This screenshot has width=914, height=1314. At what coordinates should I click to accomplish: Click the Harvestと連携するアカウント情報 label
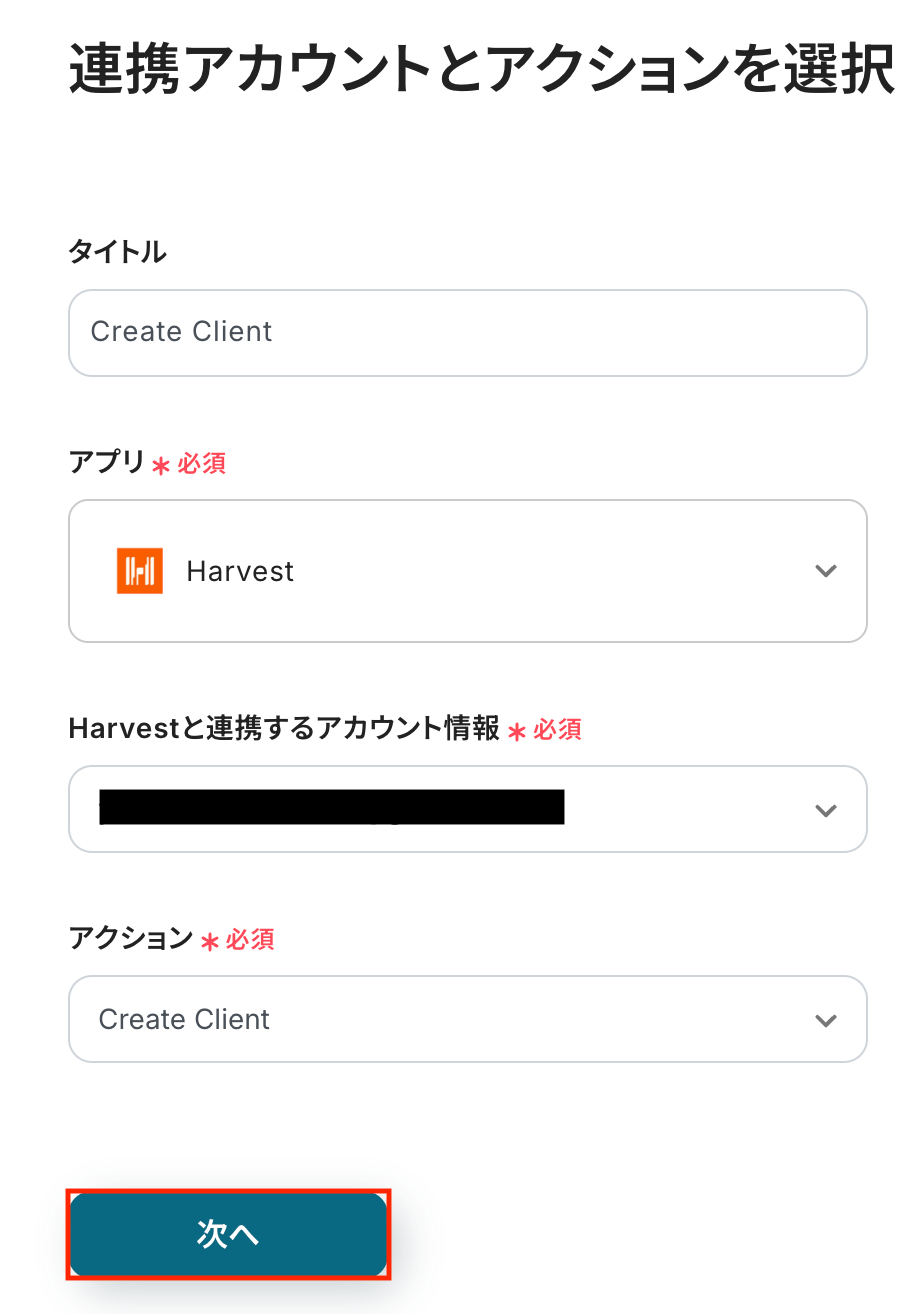284,729
